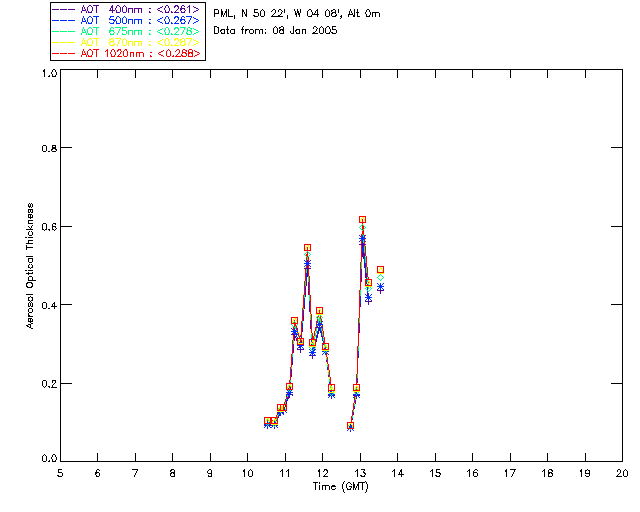
Task: Click the Data from 08 Jan 2005 text
Action: tap(275, 31)
